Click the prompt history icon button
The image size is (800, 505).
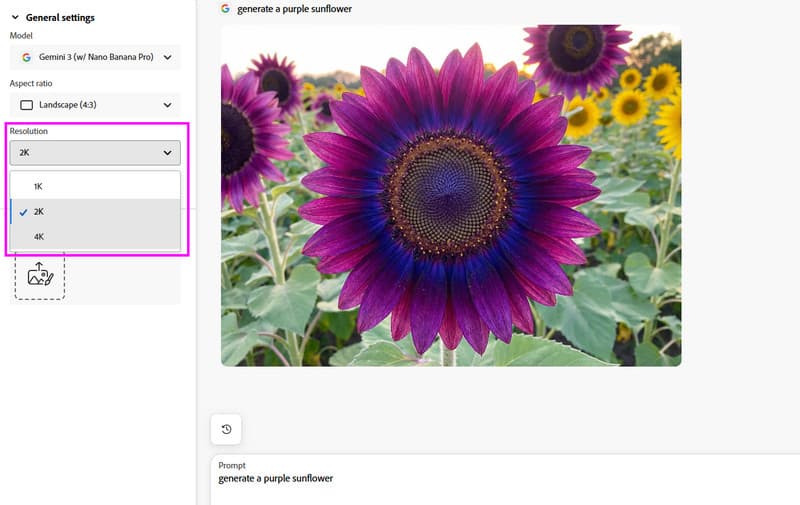(226, 429)
